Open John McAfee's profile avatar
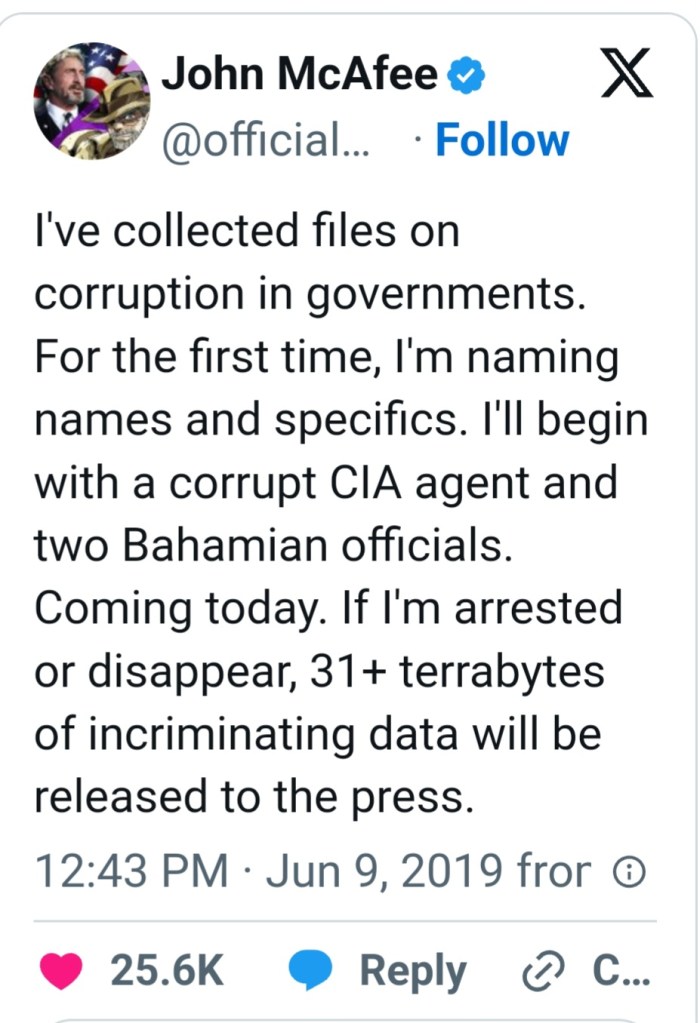 (x=91, y=101)
